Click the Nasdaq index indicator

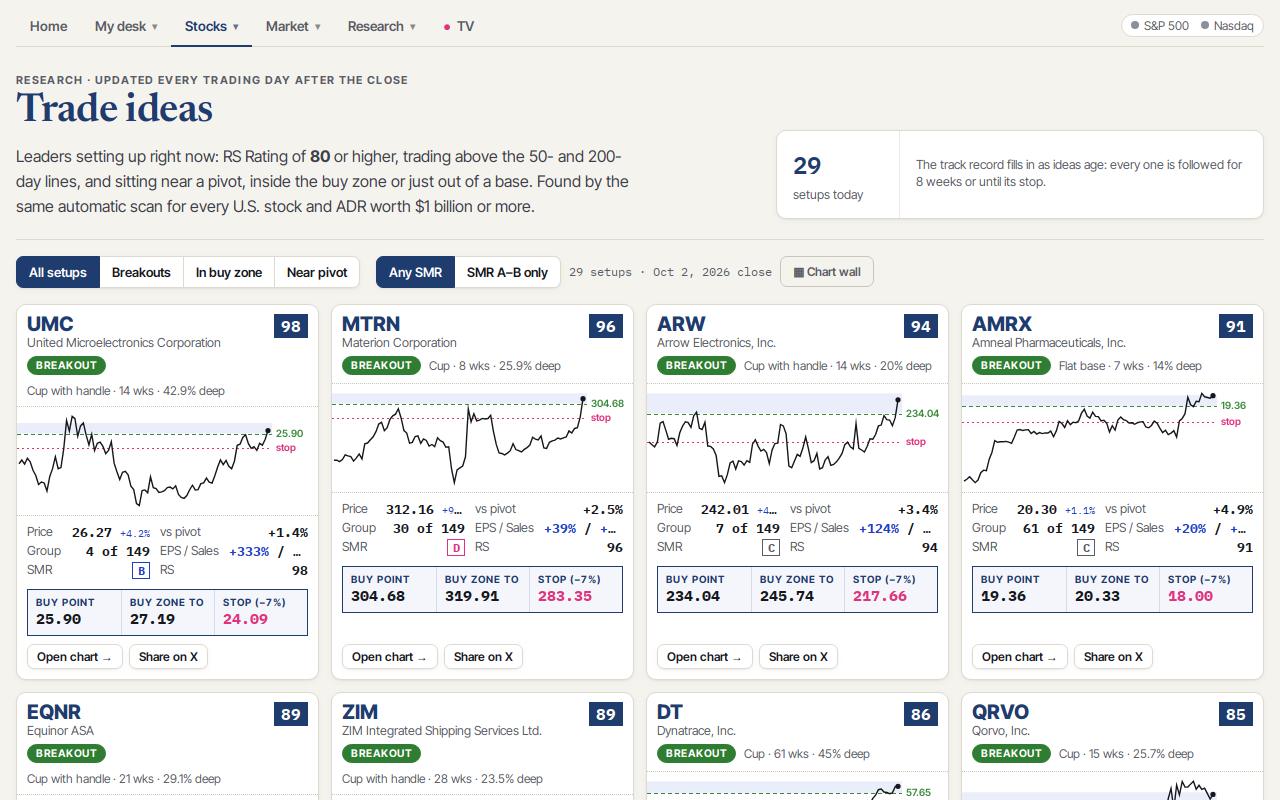(x=1227, y=26)
